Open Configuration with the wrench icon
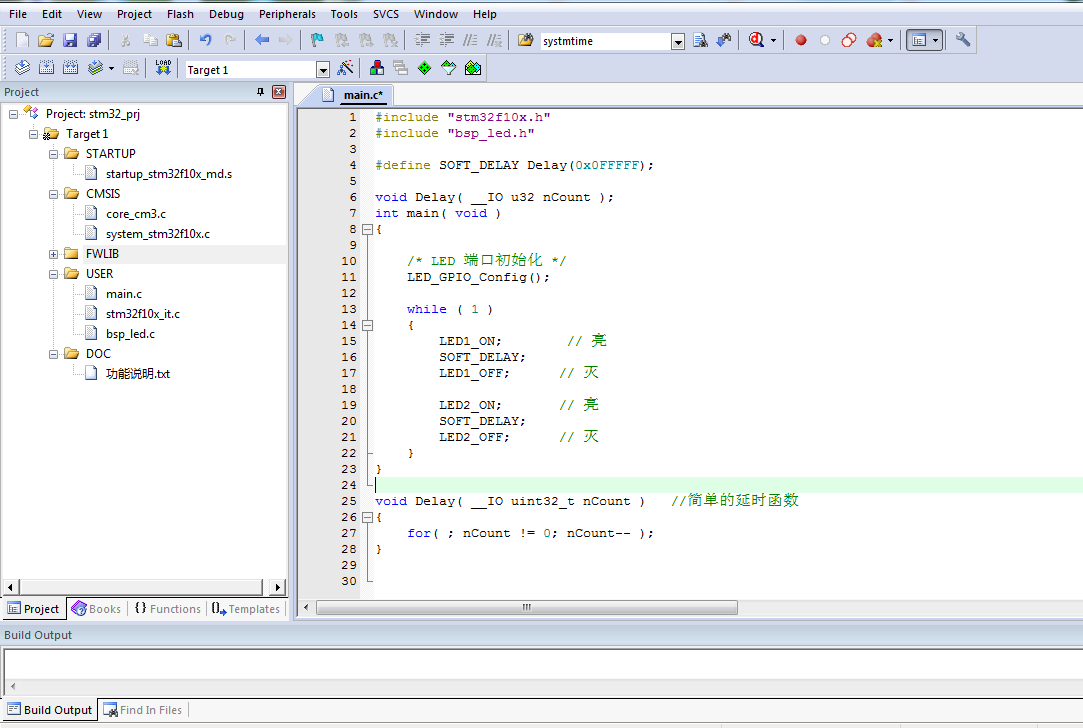1083x728 pixels. [963, 41]
